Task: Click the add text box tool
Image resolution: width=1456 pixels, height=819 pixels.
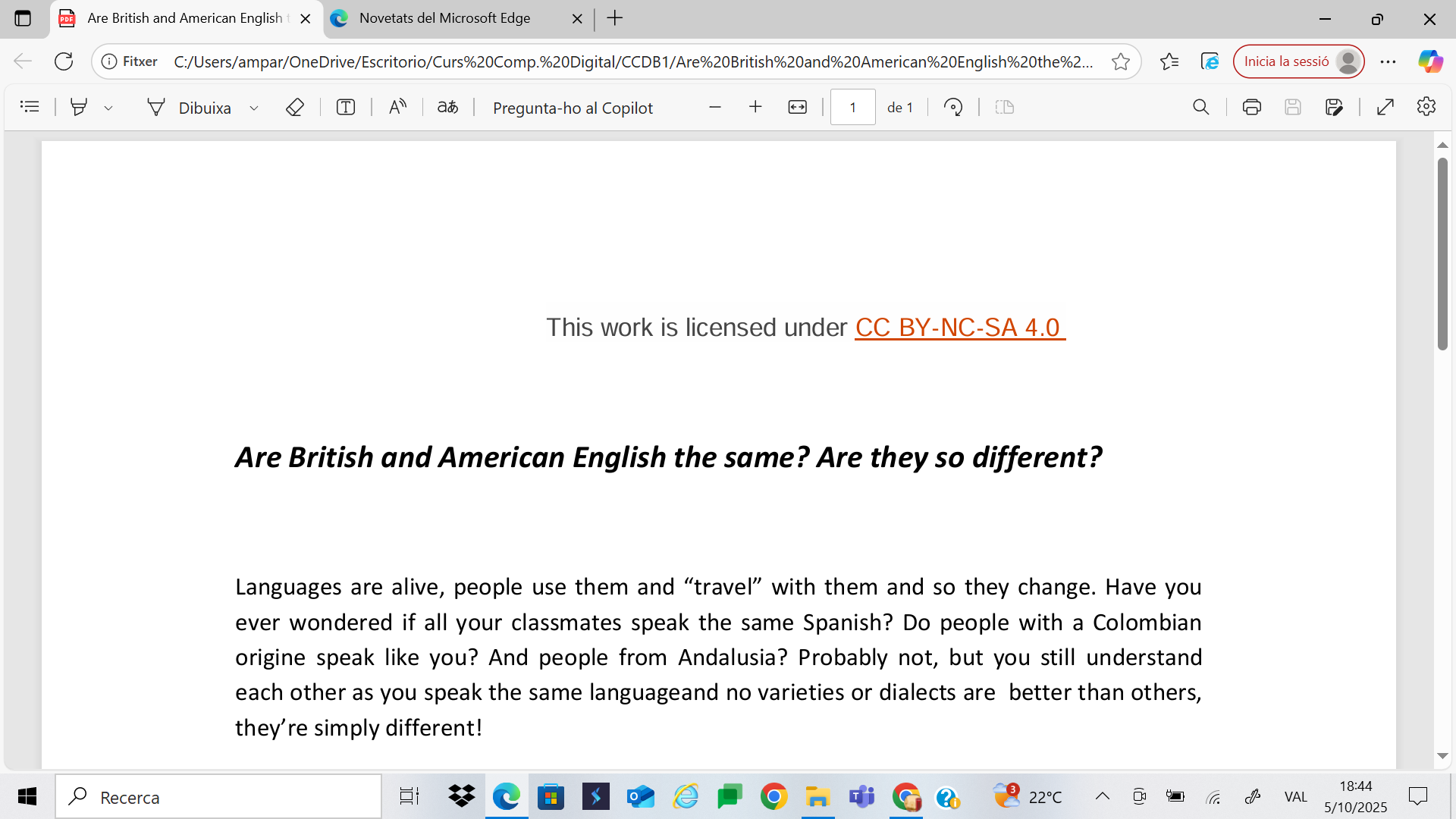Action: (346, 107)
